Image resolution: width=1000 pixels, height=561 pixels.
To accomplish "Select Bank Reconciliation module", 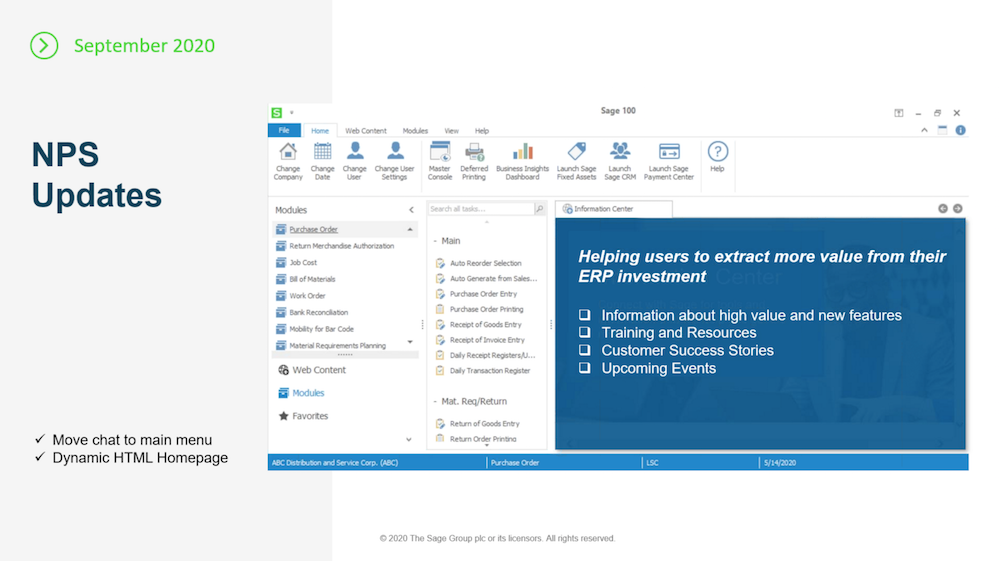I will coord(312,312).
